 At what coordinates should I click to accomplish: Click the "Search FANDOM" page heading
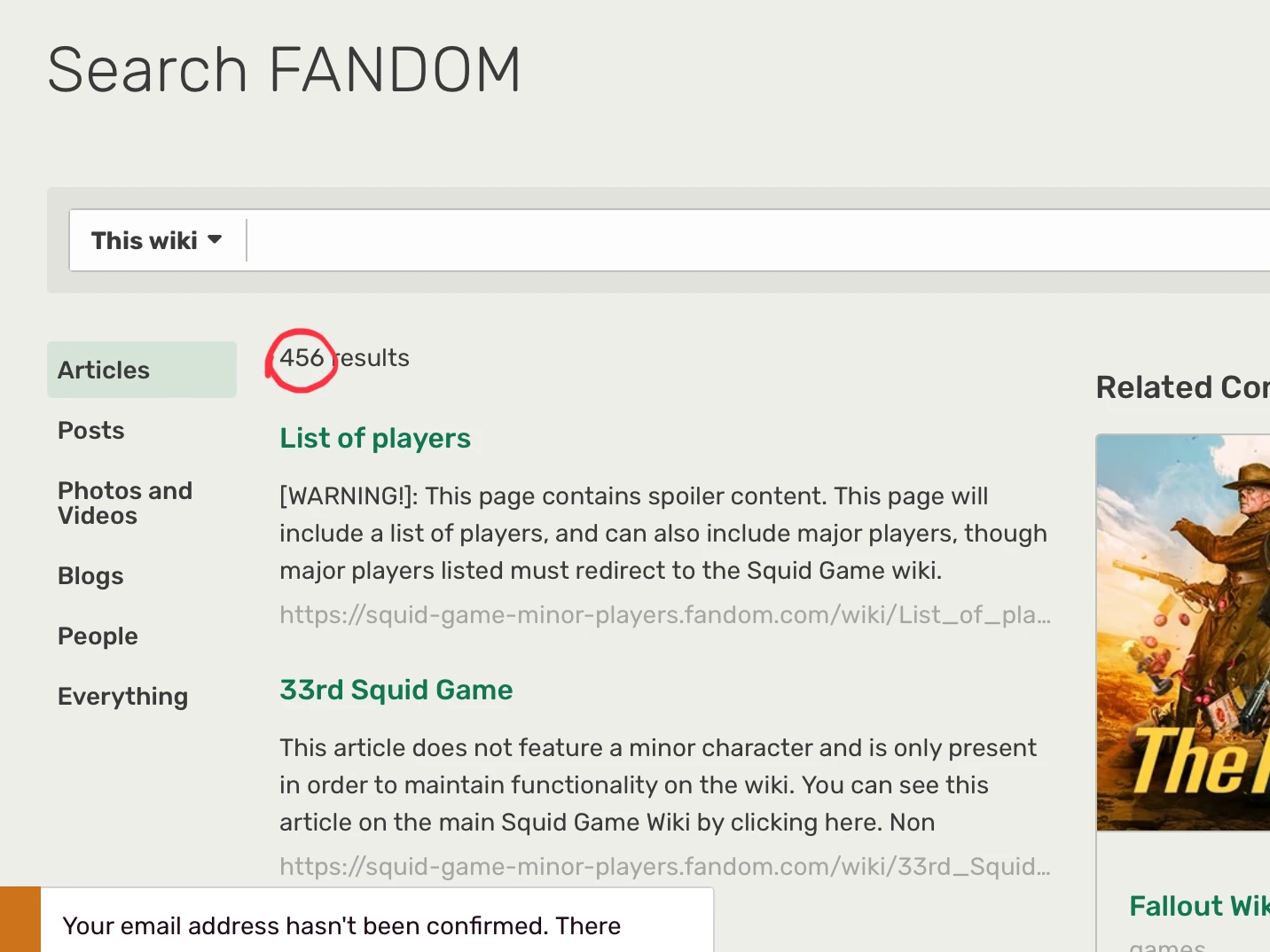coord(284,70)
